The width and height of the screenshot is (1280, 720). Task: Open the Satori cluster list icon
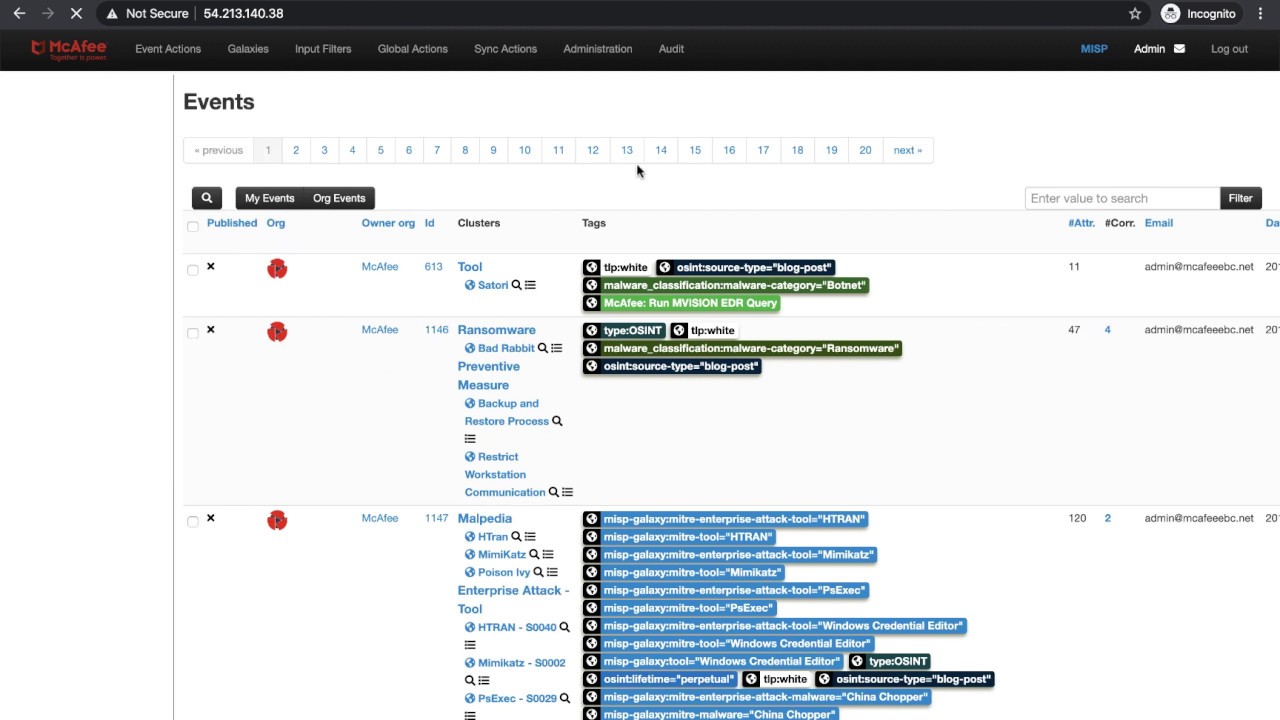click(x=530, y=285)
